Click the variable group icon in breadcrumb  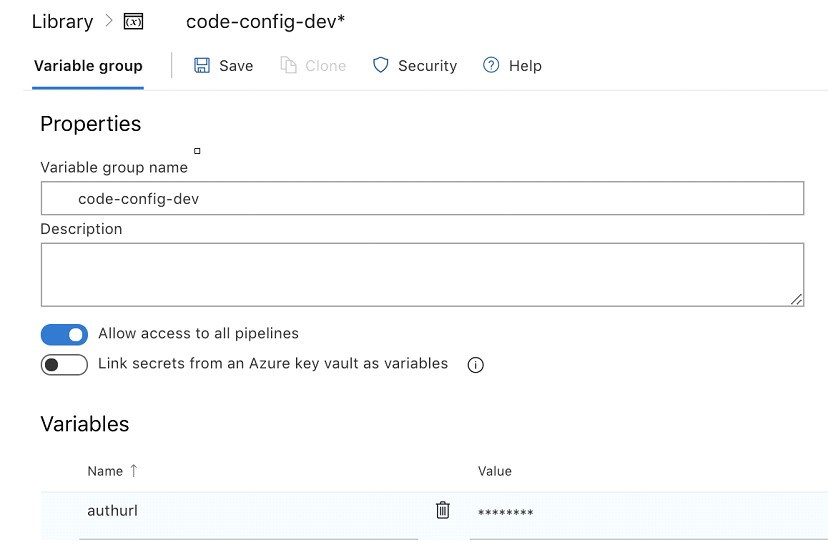(x=133, y=21)
